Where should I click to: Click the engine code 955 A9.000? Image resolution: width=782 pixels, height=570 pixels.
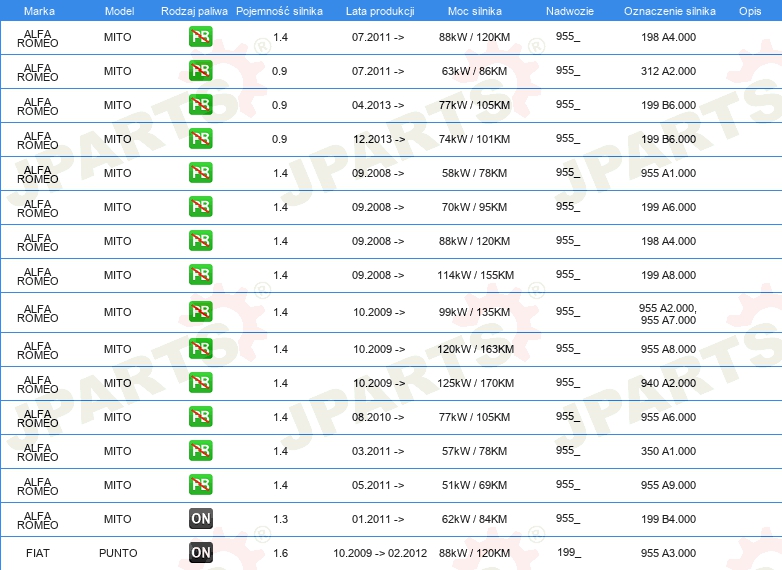click(668, 485)
